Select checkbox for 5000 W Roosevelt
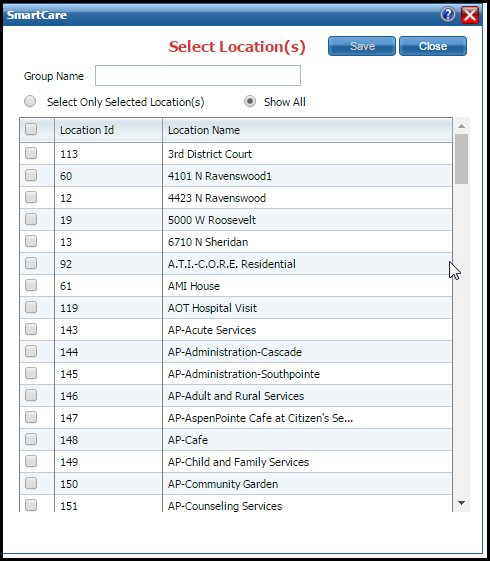Viewport: 490px width, 561px height. [31, 219]
